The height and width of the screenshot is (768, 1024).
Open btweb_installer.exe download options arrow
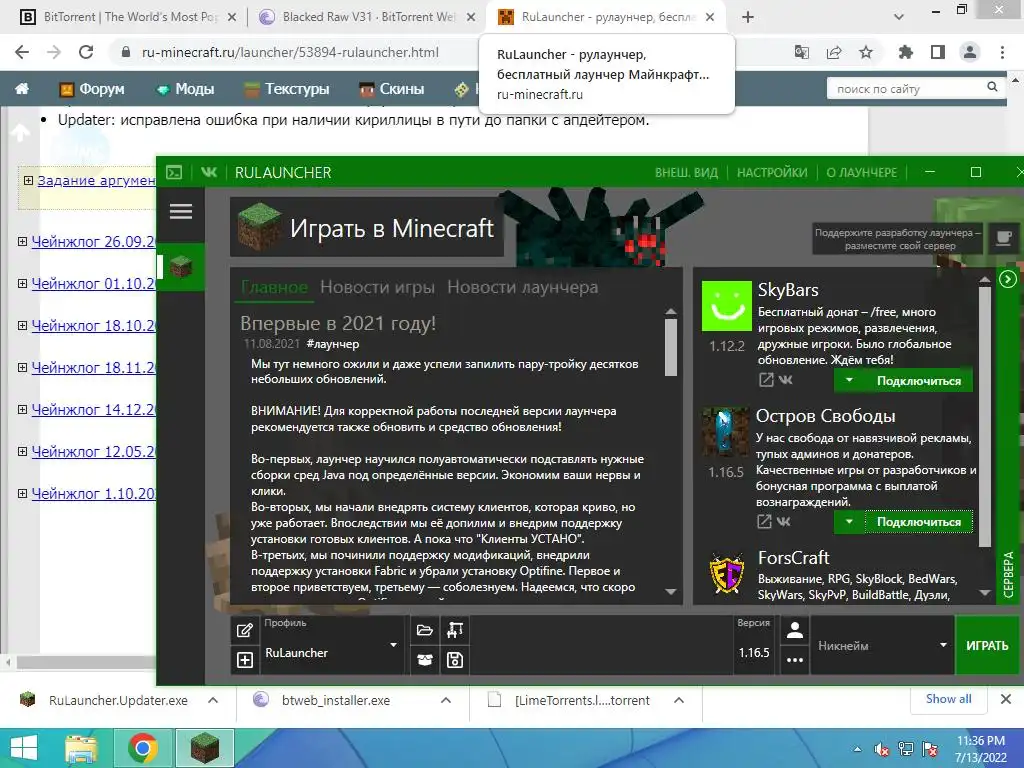coord(446,700)
